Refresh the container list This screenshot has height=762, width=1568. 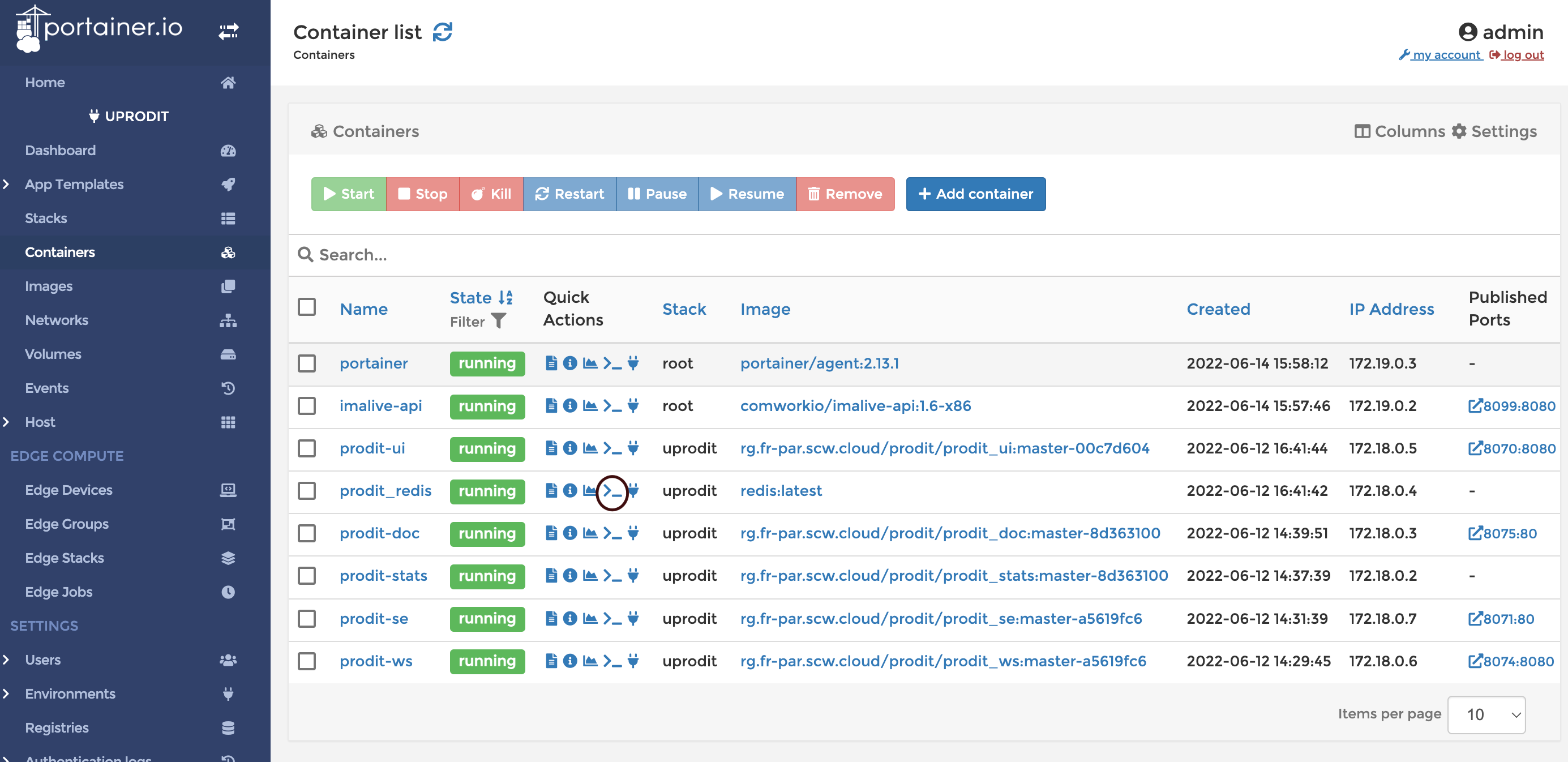(443, 32)
